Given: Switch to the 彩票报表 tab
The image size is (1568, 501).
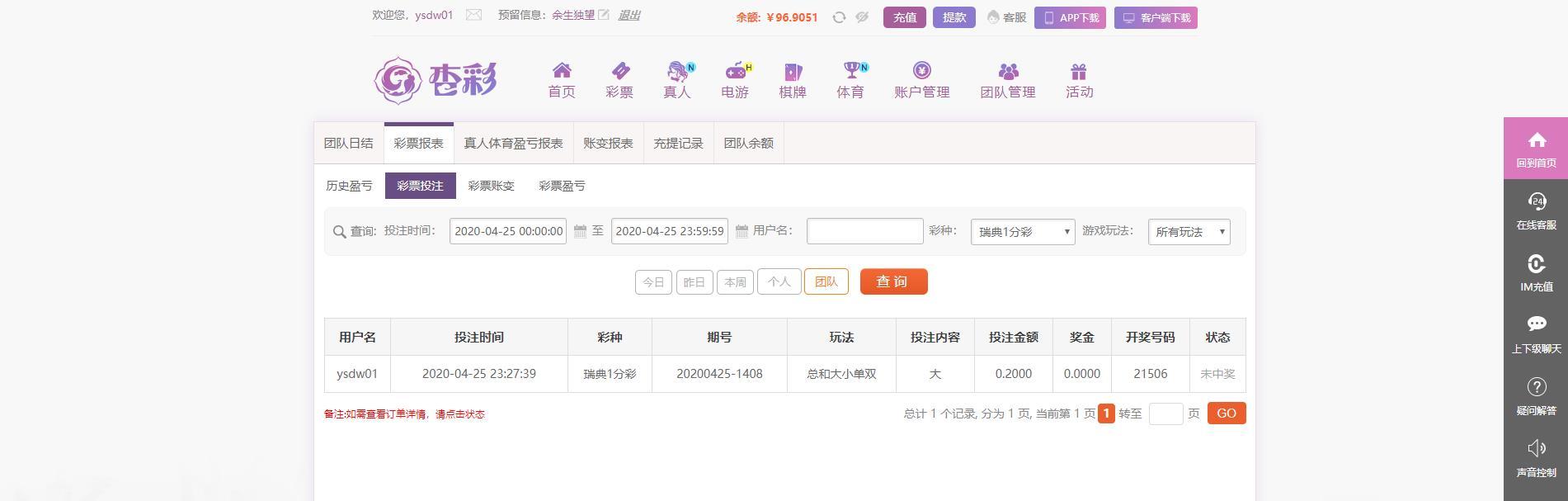Looking at the screenshot, I should tap(418, 143).
